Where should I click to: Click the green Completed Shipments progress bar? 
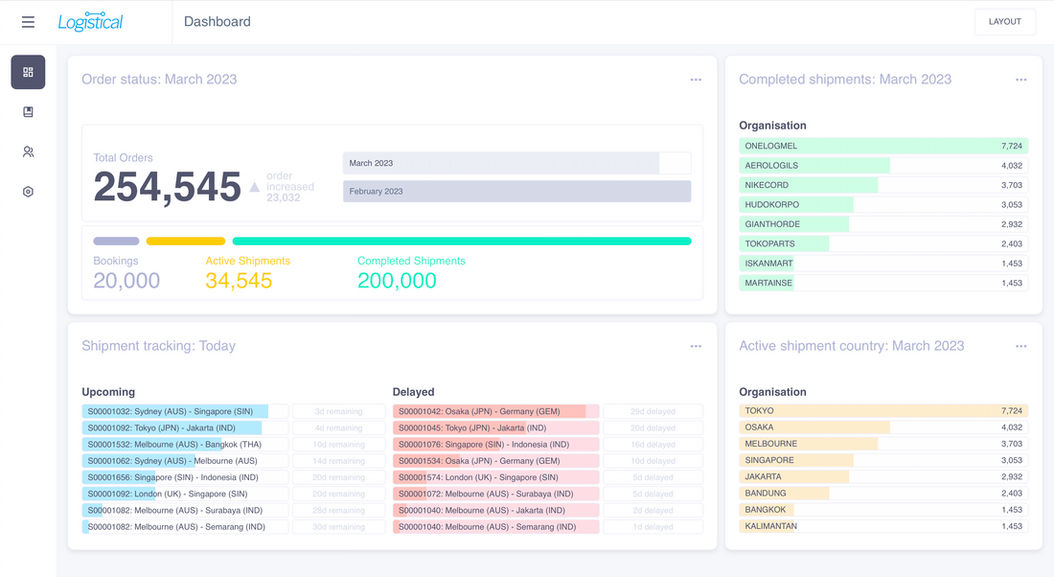click(x=462, y=241)
